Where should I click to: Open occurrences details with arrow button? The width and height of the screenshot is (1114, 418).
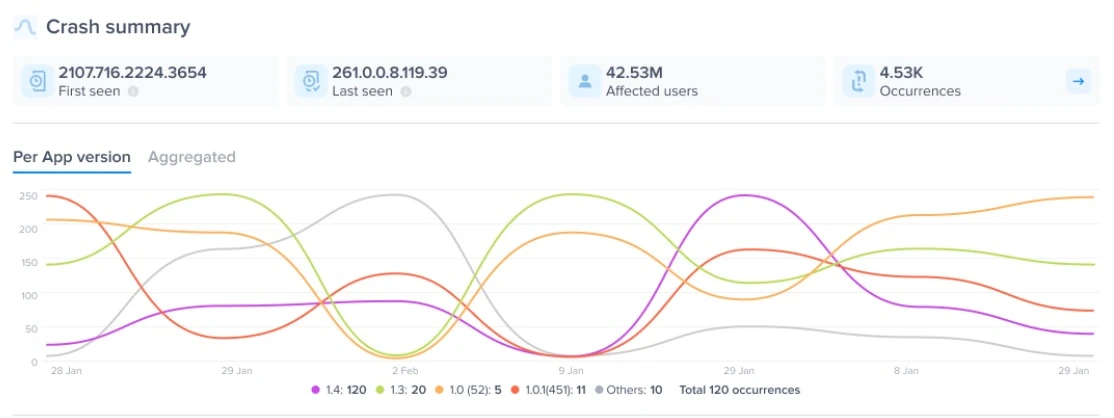pos(1078,82)
